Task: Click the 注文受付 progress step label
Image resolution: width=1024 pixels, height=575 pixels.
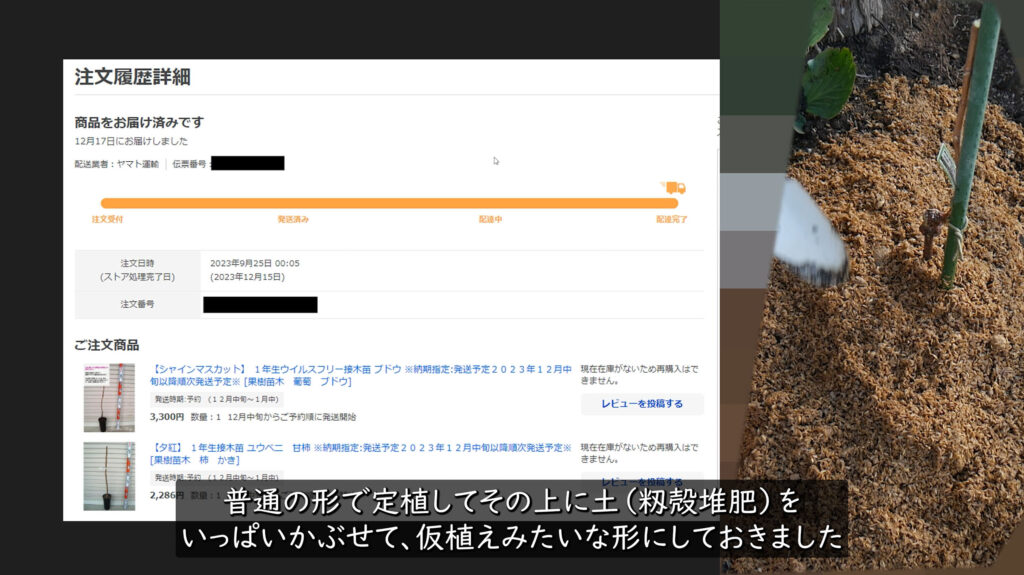Action: [107, 219]
